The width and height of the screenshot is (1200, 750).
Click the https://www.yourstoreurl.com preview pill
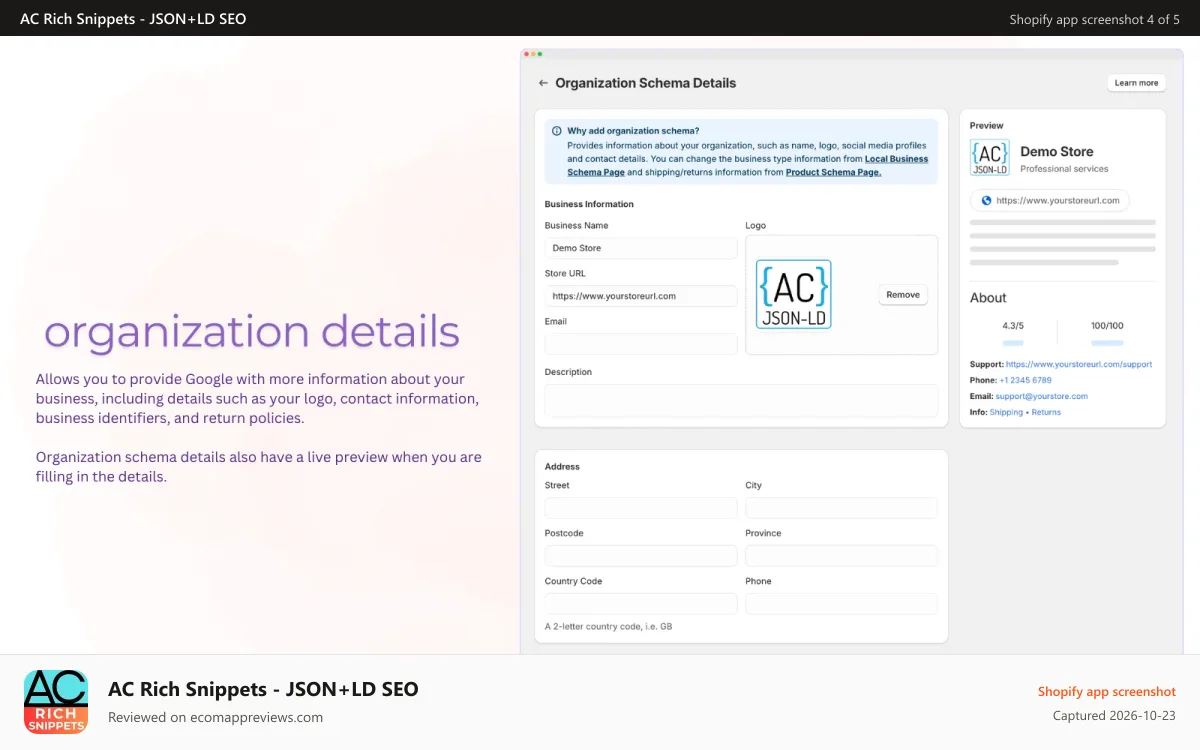1050,201
